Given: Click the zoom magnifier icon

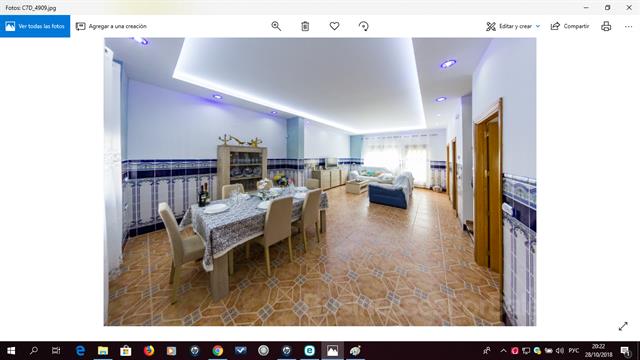Looking at the screenshot, I should [x=276, y=26].
